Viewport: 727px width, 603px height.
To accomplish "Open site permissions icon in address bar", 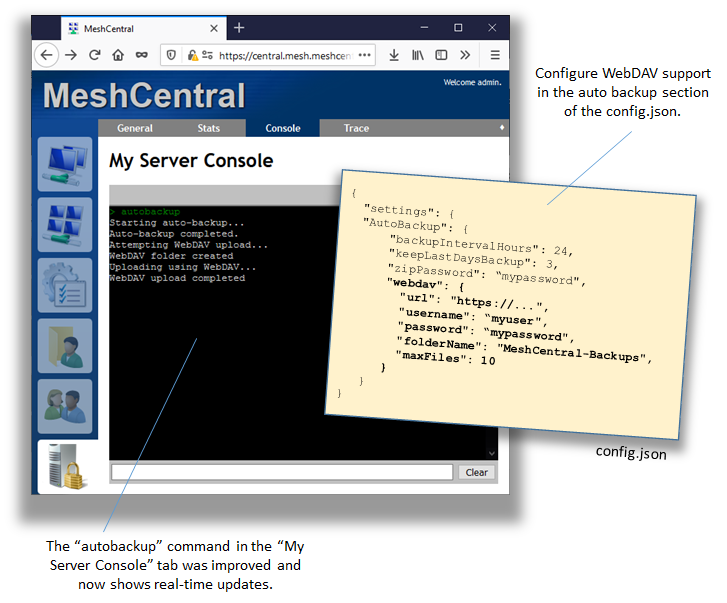I will (207, 56).
